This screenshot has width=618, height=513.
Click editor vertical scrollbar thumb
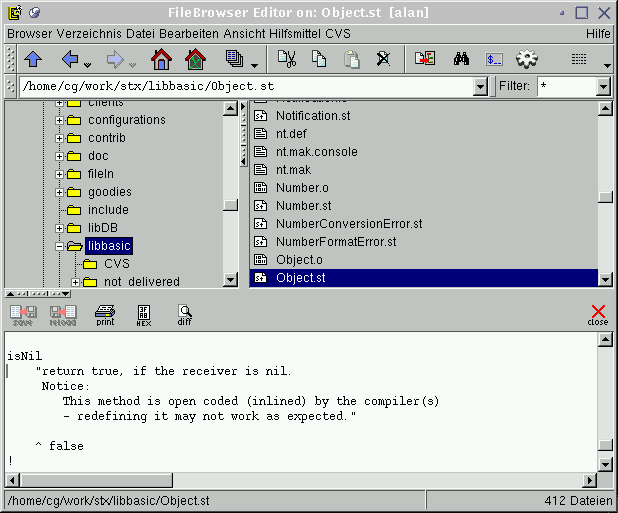pos(605,445)
